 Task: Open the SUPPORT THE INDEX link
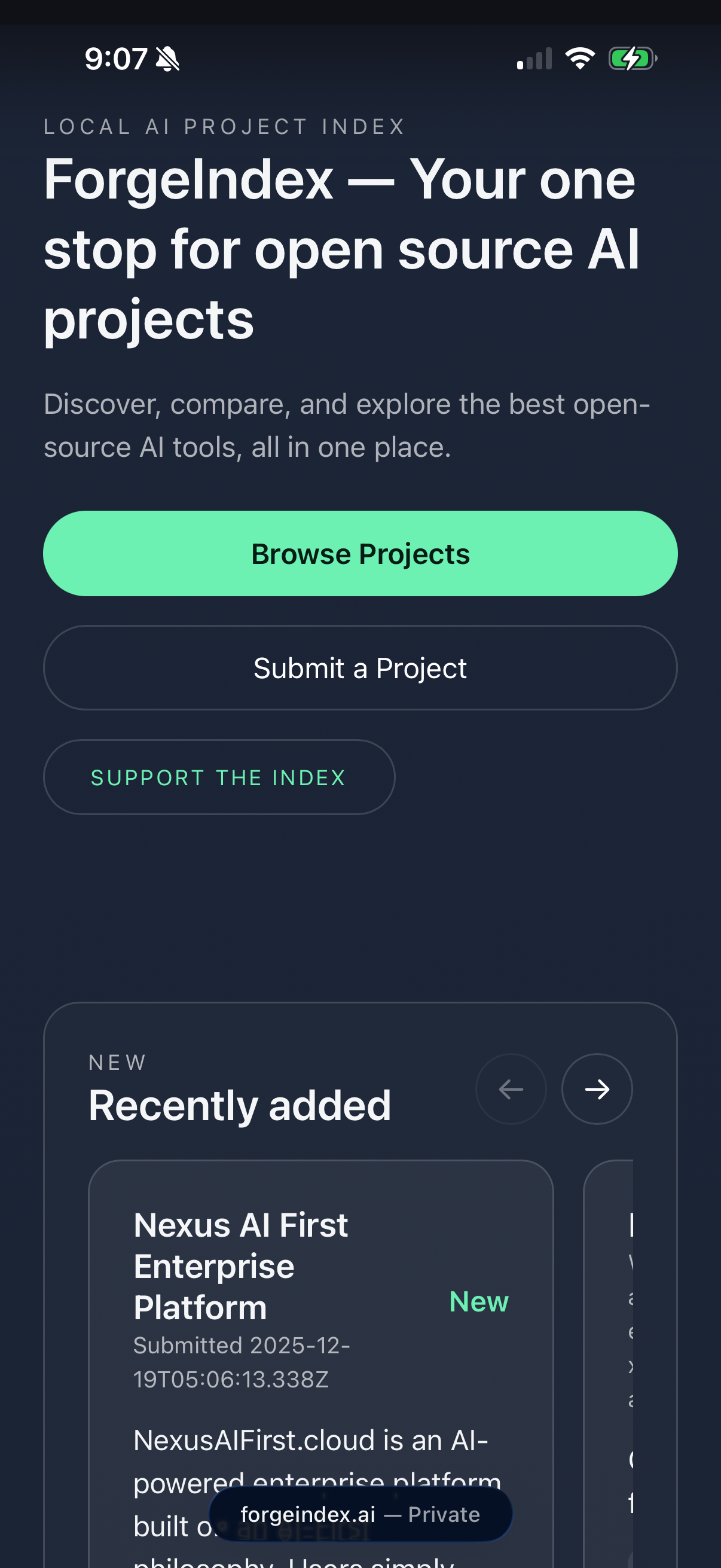218,777
